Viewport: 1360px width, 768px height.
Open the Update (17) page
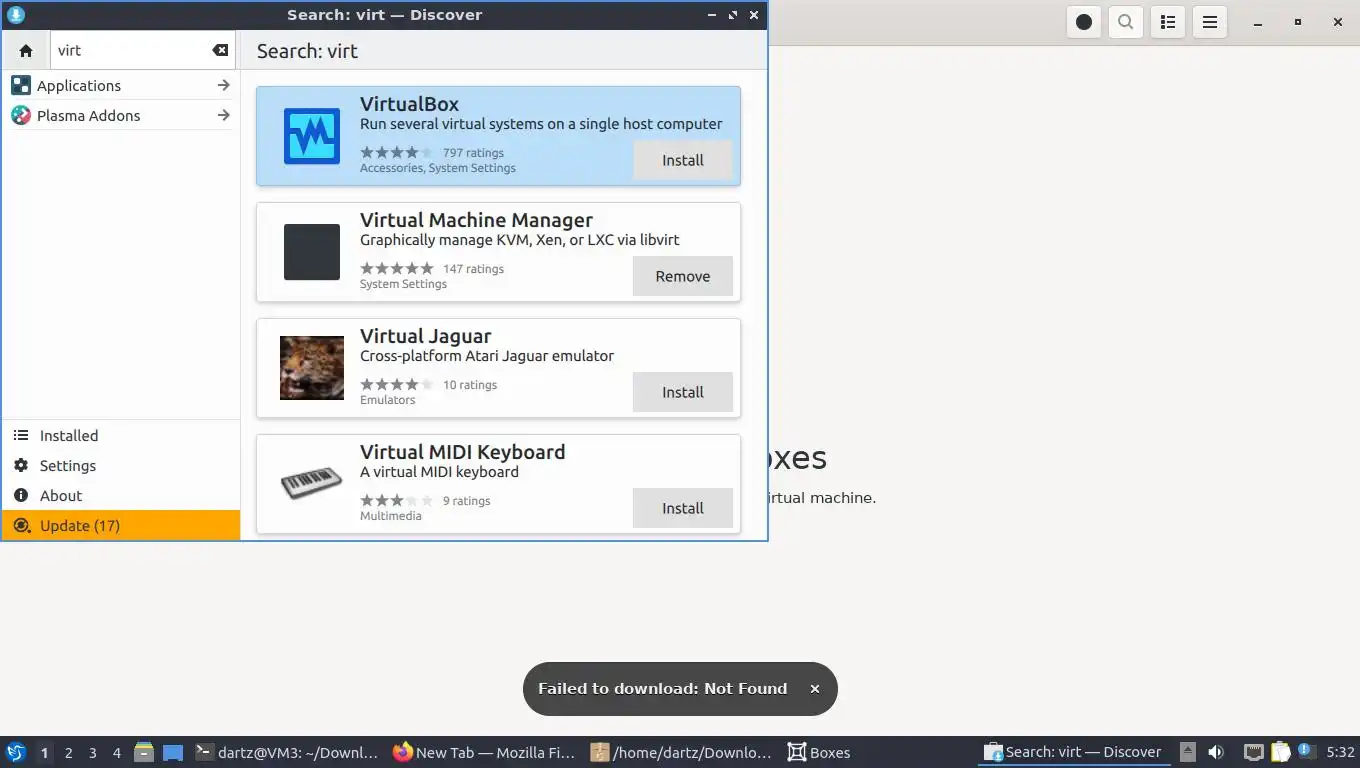click(x=121, y=526)
